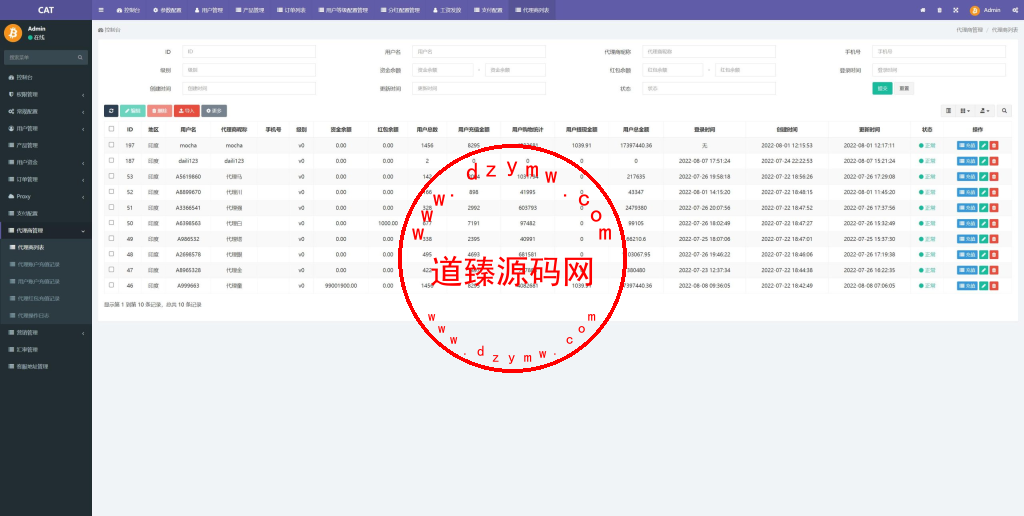Expand the 用户资金 sidebar menu
The width and height of the screenshot is (1024, 516).
pyautogui.click(x=46, y=162)
